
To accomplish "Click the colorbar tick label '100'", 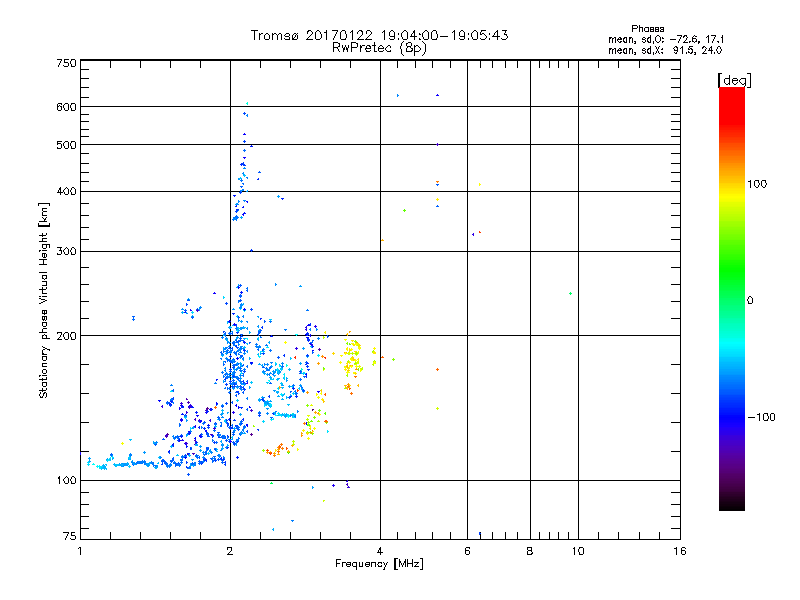I will tap(757, 184).
